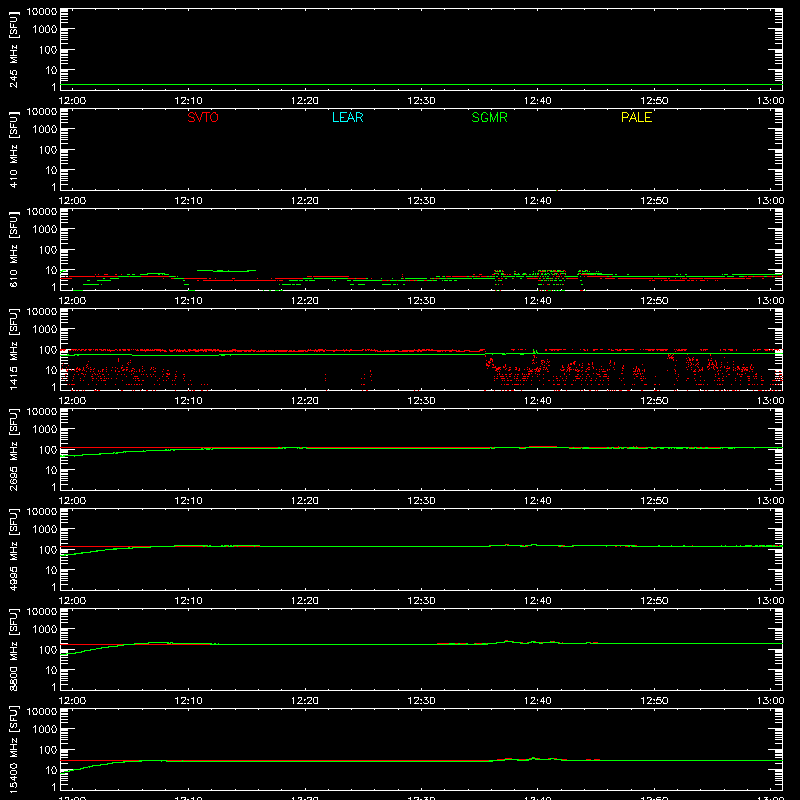Click 12:20 tick label under 610 MHz plot
The image size is (800, 800).
305,301
